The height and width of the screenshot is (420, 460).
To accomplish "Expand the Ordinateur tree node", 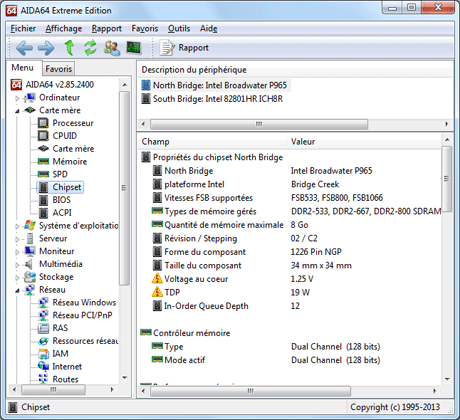I will 17,98.
